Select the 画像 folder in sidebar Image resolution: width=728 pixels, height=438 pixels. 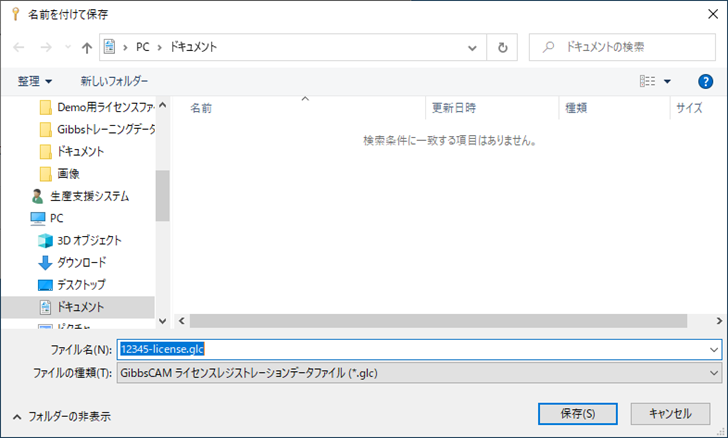pyautogui.click(x=68, y=174)
